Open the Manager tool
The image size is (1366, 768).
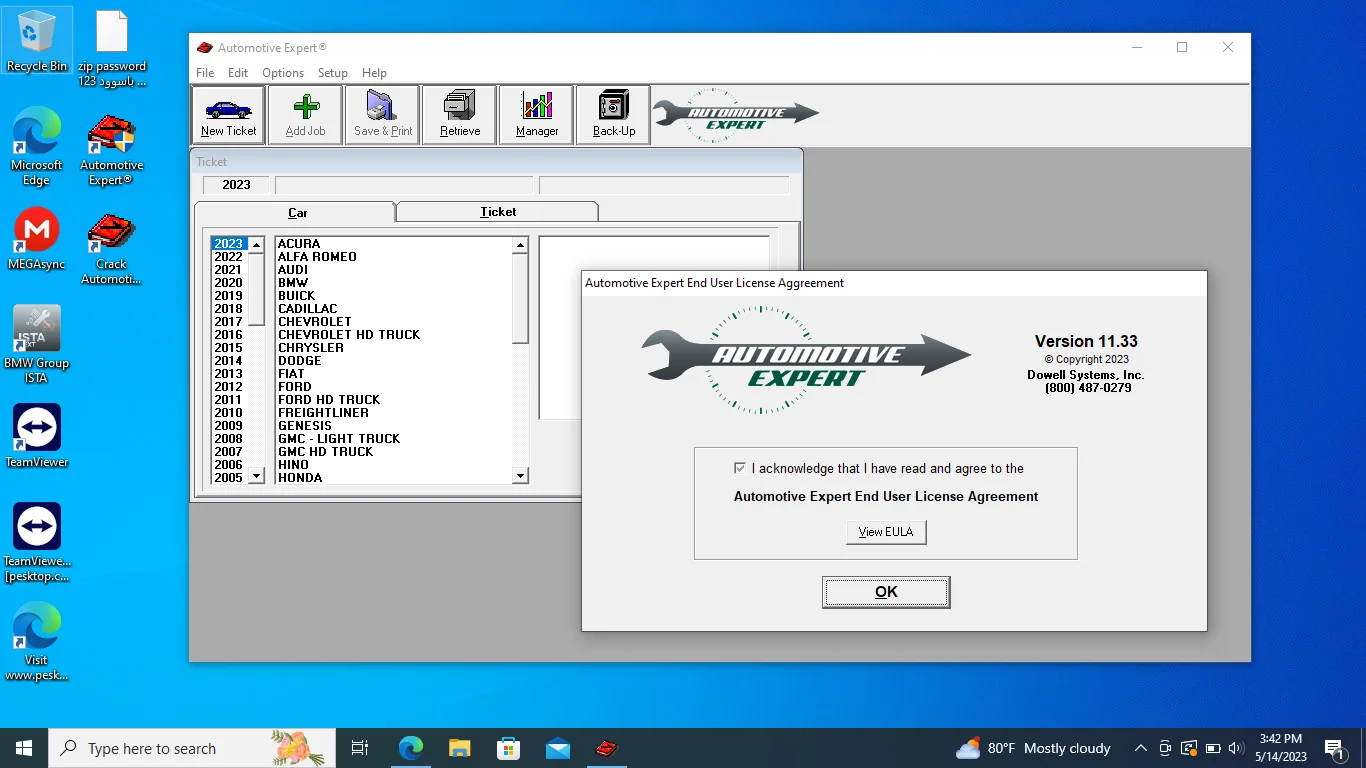point(535,114)
